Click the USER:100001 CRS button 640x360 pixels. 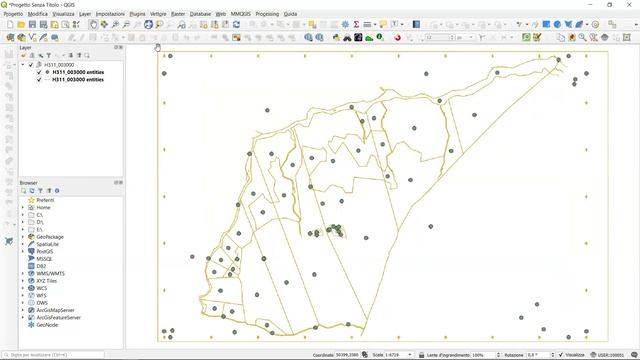tap(607, 355)
